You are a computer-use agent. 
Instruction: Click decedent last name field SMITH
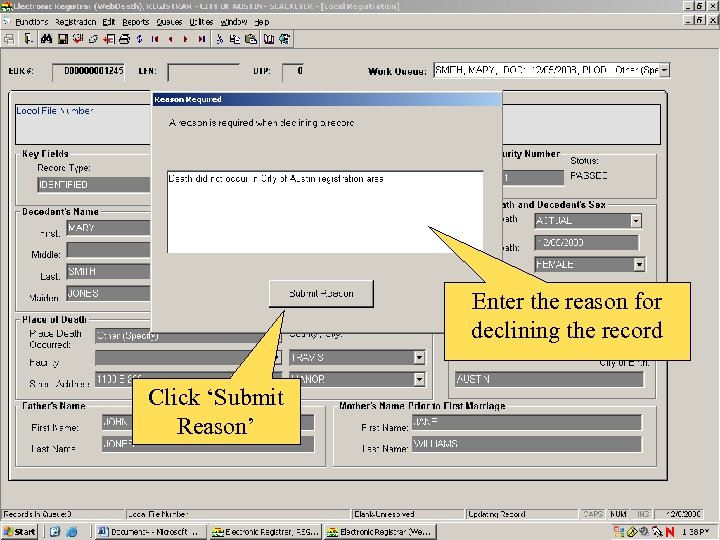point(108,271)
